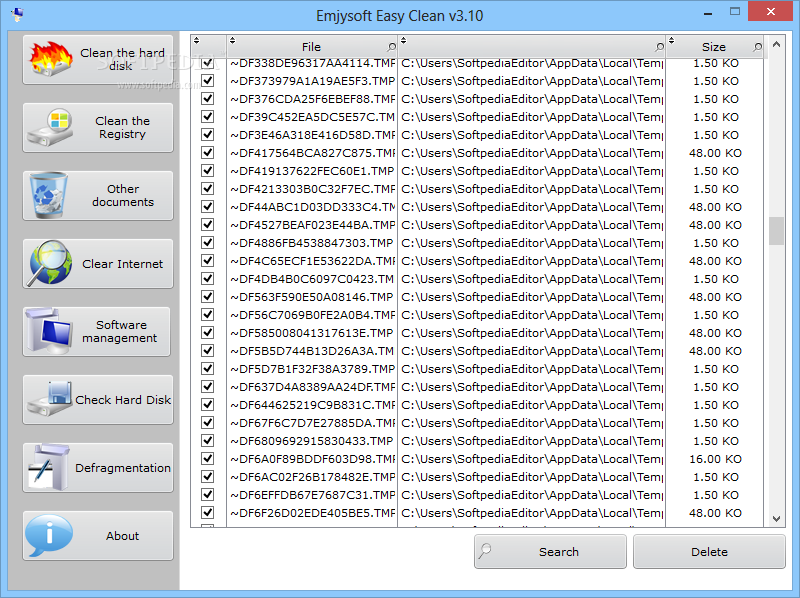Viewport: 800px width, 598px height.
Task: Maximize the Easy Clean window
Action: point(735,11)
